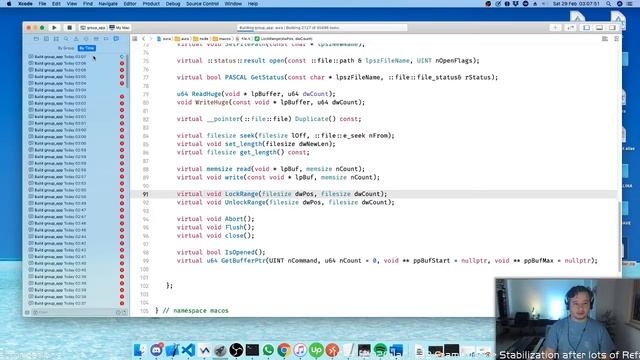Screen dimensions: 640x360
Task: Open Upwork from the Dock
Action: click(316, 350)
